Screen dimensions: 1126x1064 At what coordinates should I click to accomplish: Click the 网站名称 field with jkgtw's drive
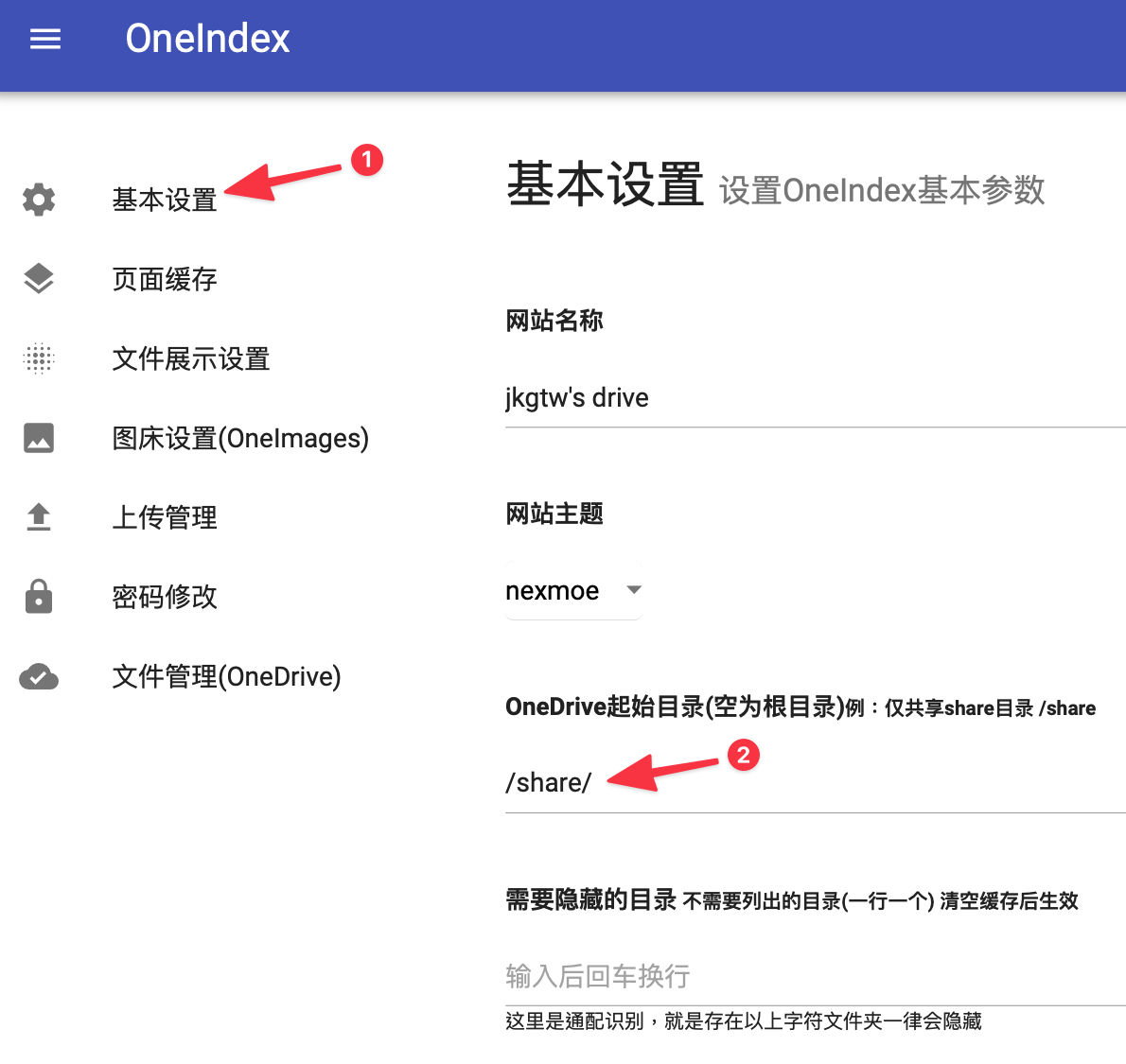click(x=815, y=398)
